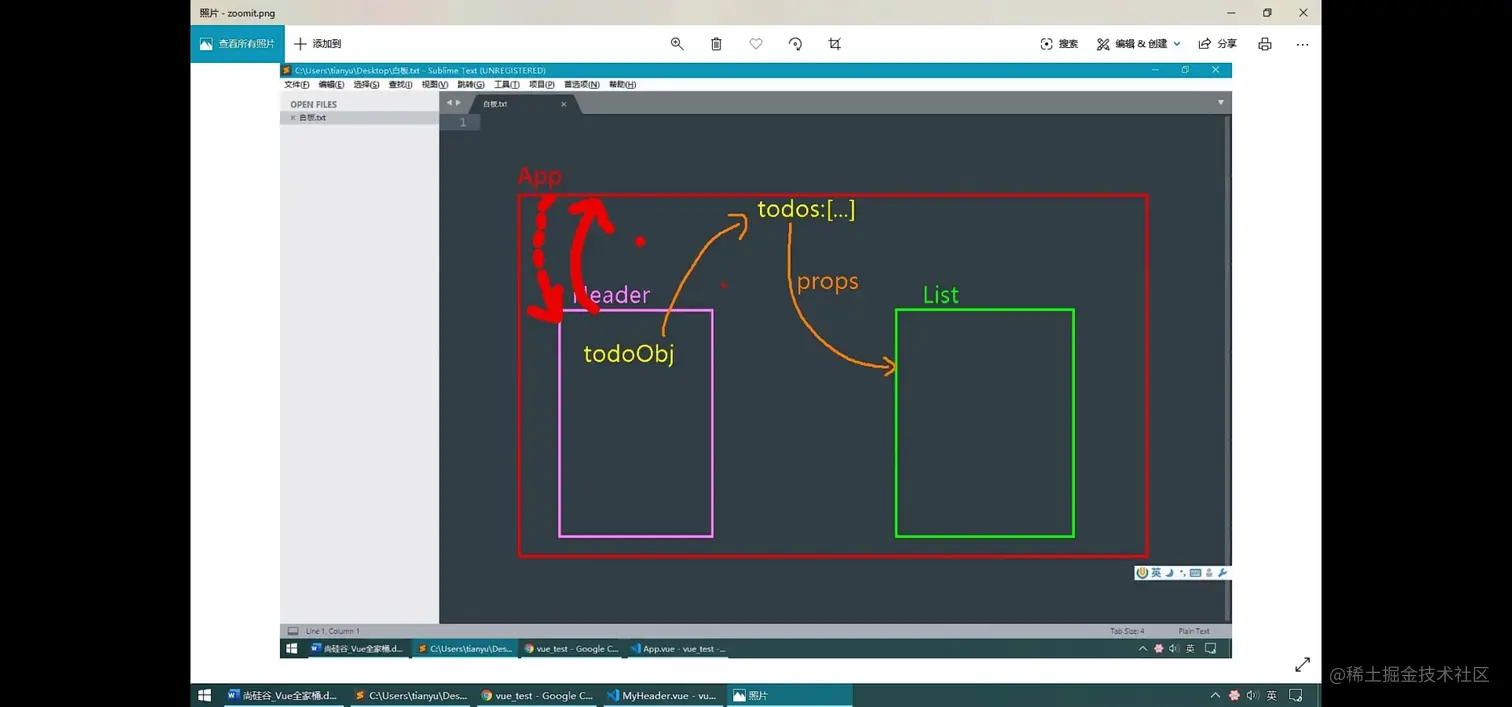Image resolution: width=1512 pixels, height=707 pixels.
Task: Open 项目(P) menu in pictured Sublime Text
Action: tap(542, 85)
